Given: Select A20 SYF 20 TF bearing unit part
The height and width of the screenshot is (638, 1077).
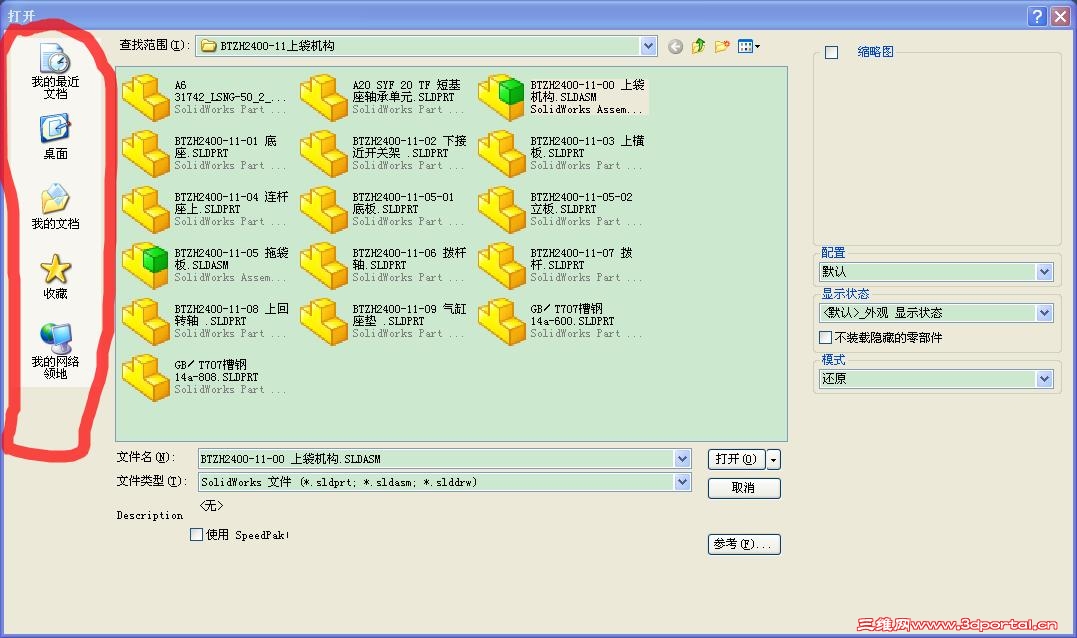Looking at the screenshot, I should tap(383, 97).
